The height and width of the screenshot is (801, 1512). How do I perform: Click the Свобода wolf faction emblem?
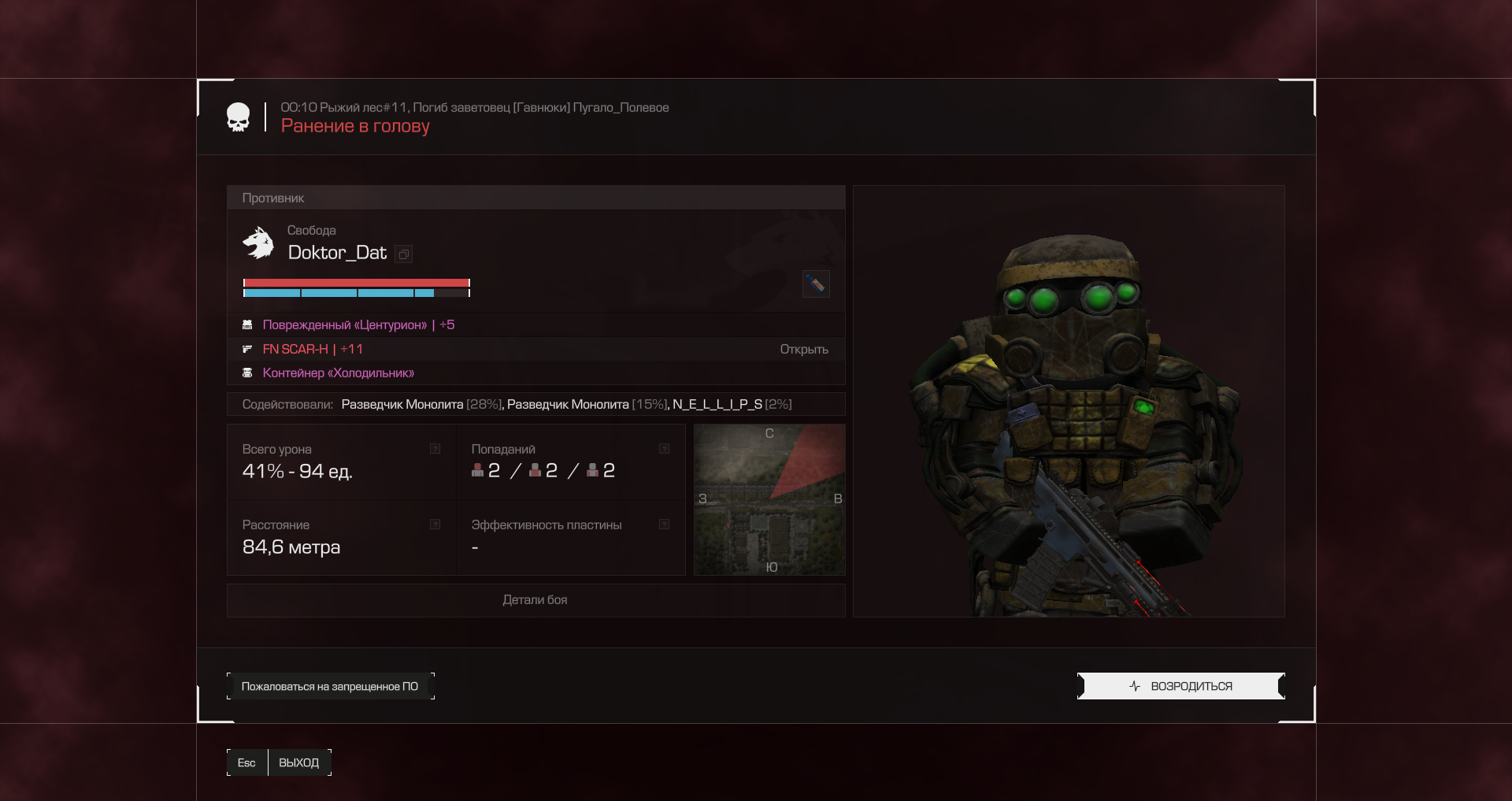[x=258, y=243]
